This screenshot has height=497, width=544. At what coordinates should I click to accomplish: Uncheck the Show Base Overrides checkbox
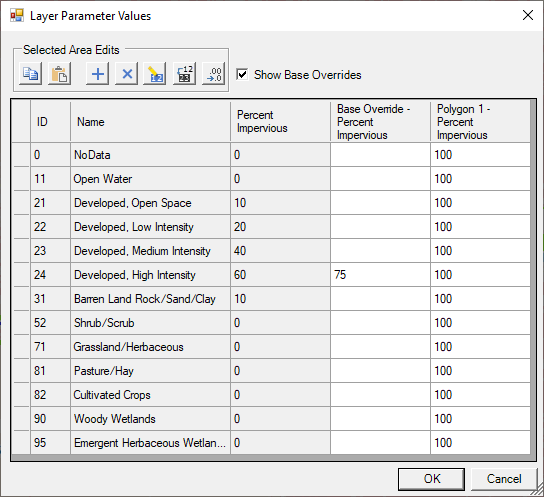[x=242, y=75]
